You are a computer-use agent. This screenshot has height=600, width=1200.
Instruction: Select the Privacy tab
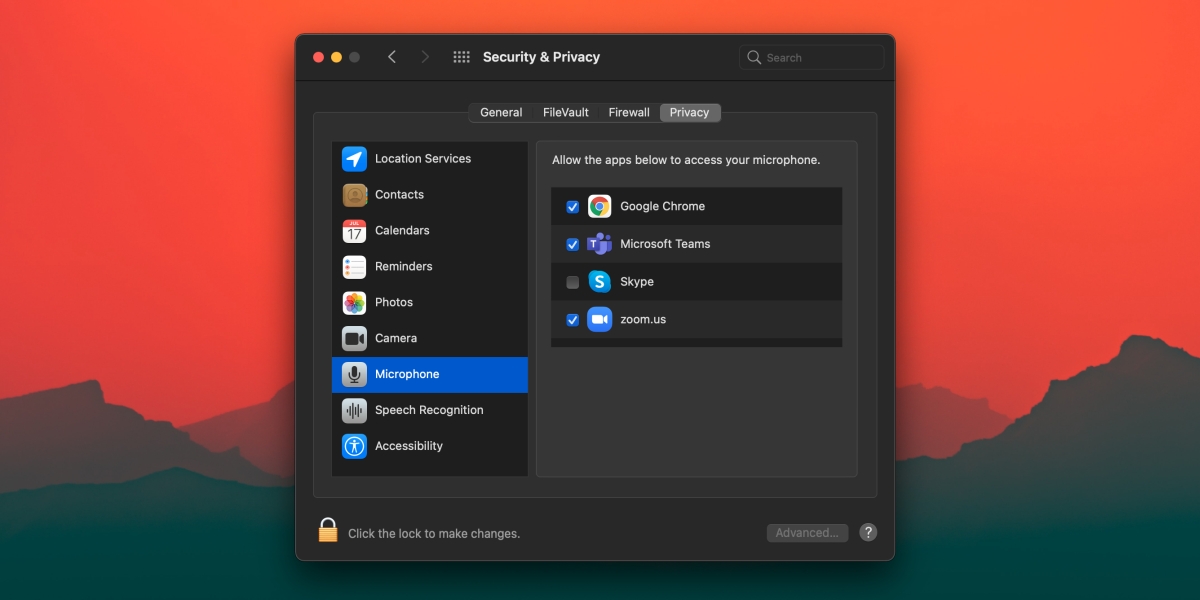690,113
